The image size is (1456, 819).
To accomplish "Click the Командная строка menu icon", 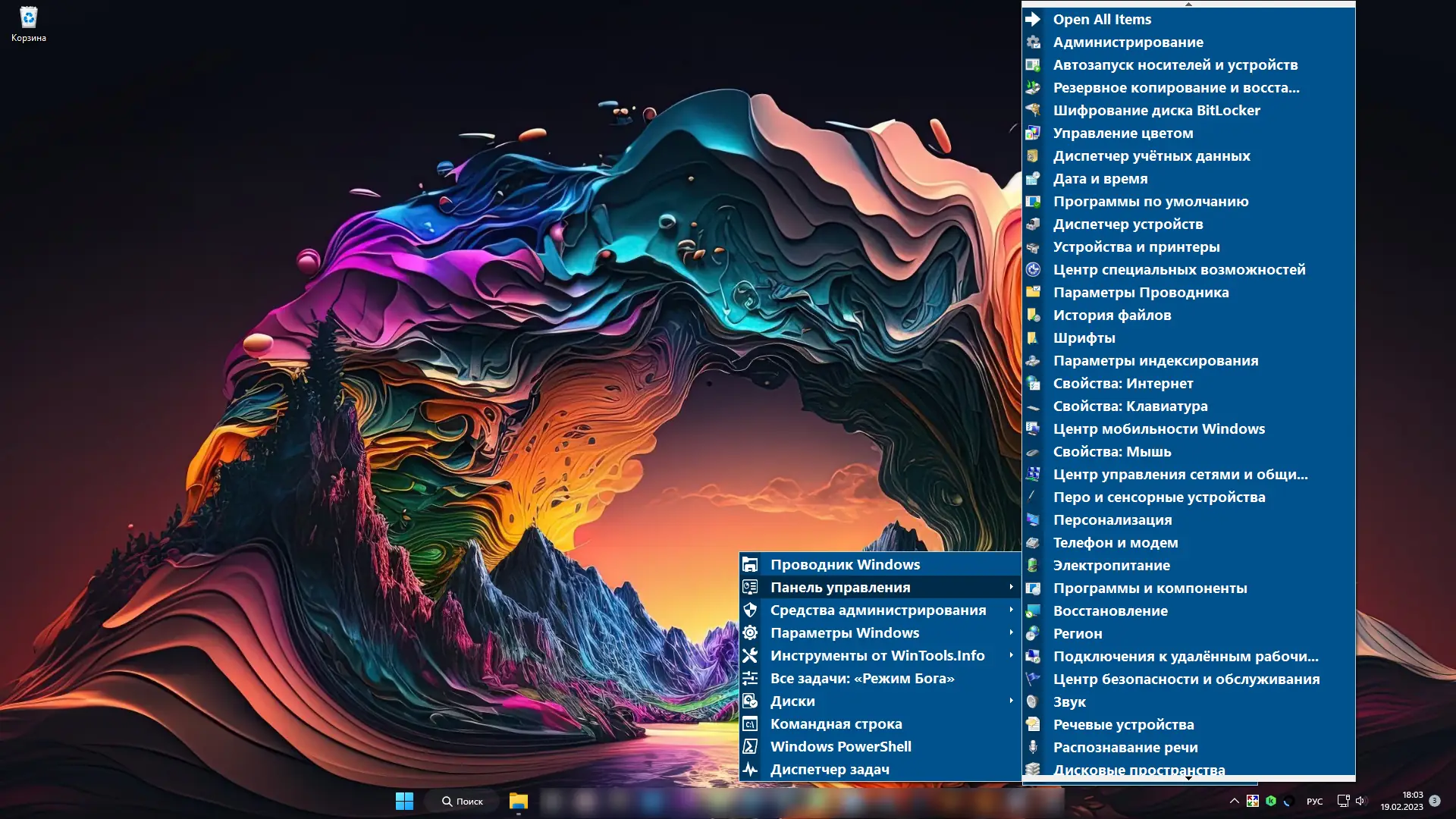I will [x=750, y=723].
